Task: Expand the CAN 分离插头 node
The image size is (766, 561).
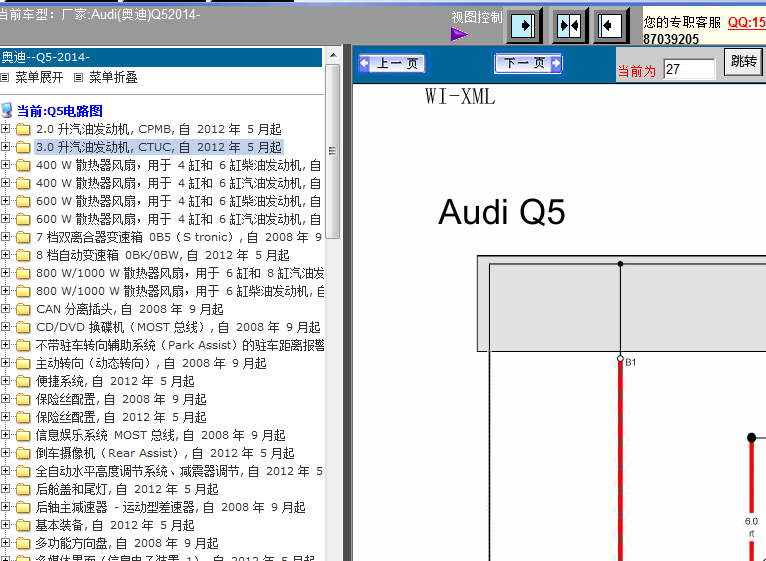Action: 5,309
